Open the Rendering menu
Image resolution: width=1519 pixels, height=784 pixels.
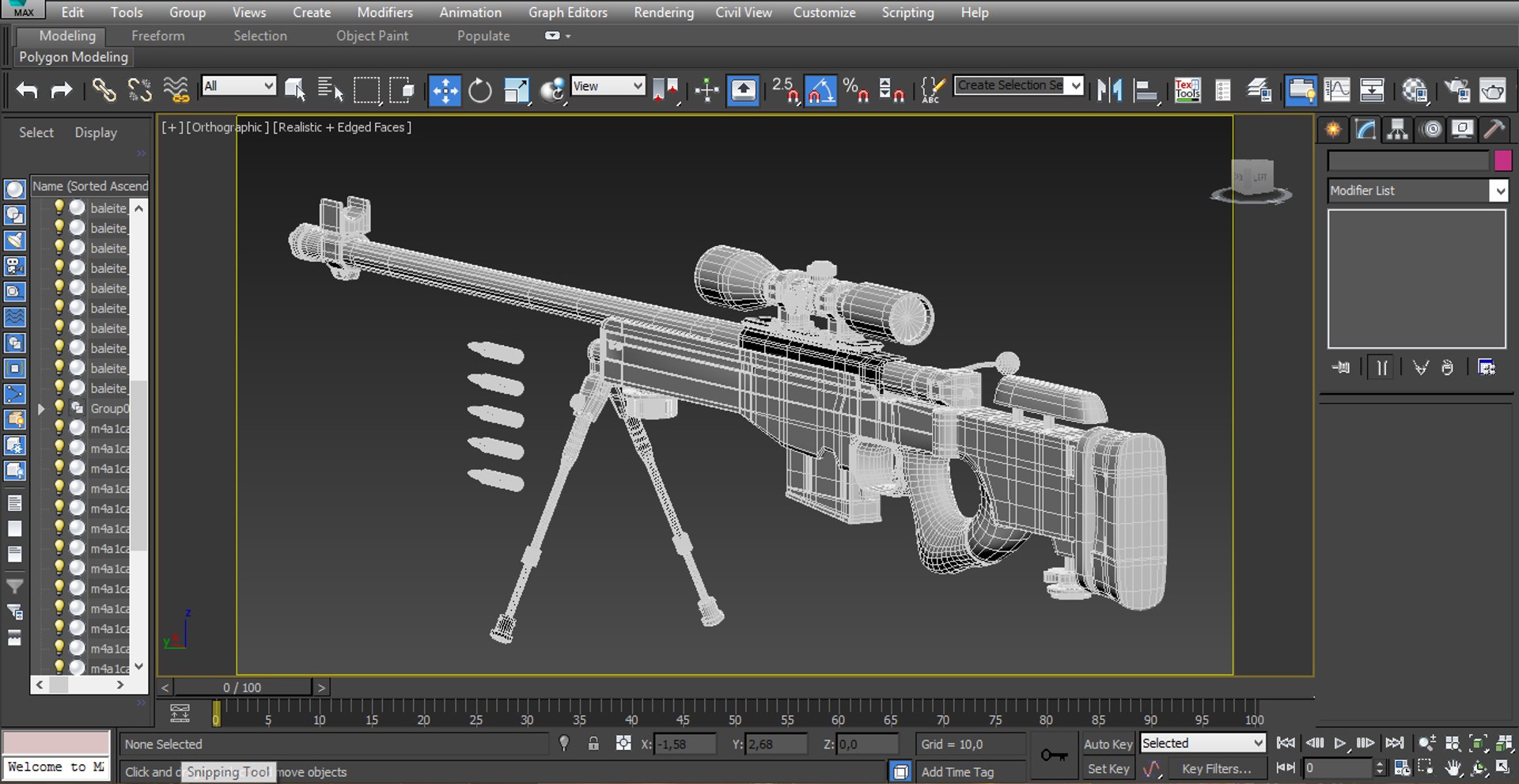pyautogui.click(x=664, y=12)
